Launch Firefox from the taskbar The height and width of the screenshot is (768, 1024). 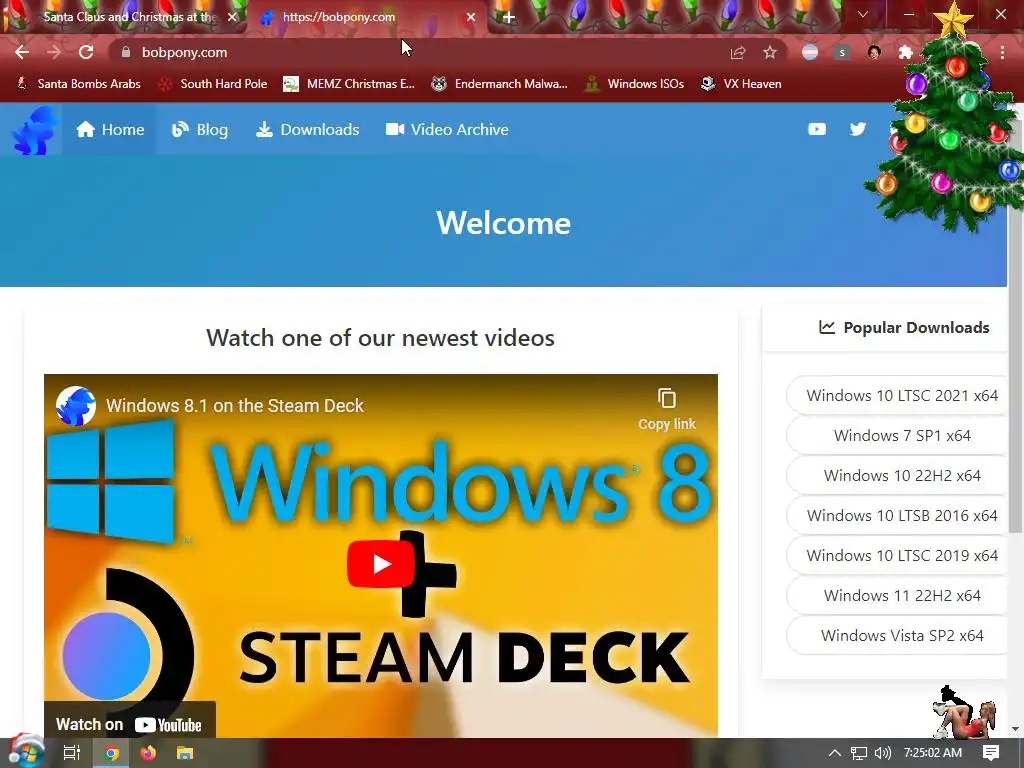[148, 753]
